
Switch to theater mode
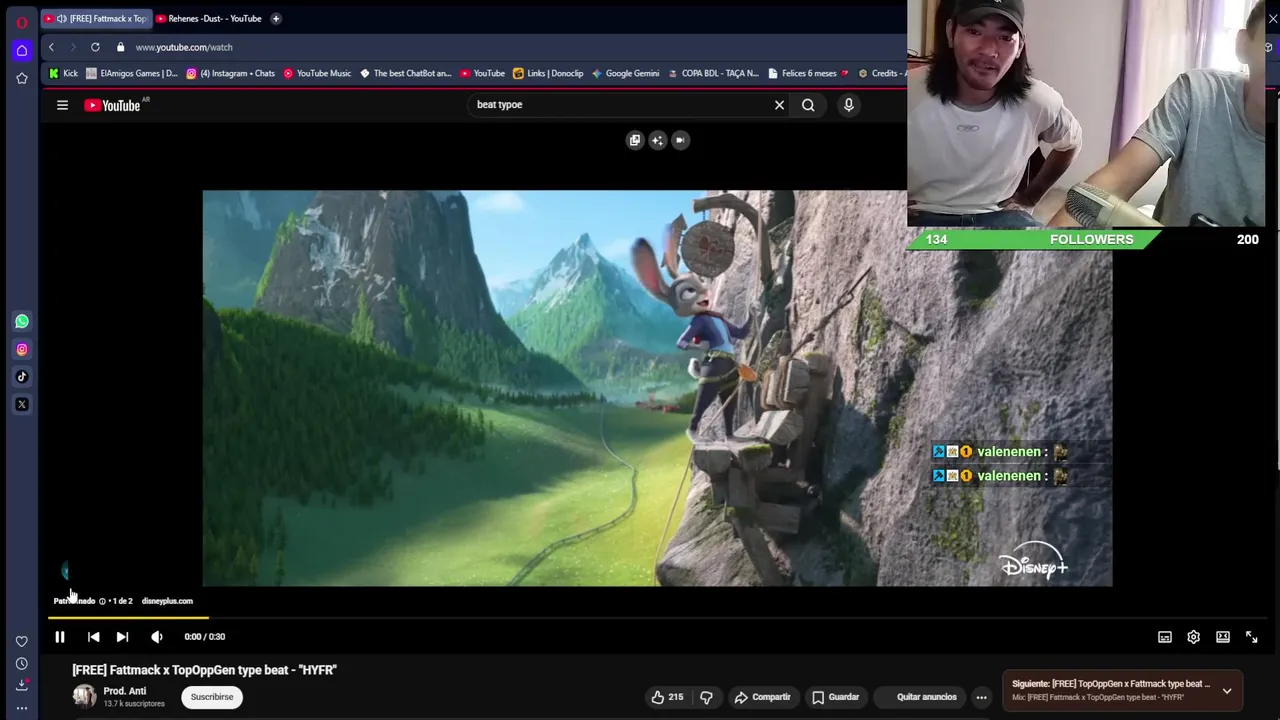[x=1222, y=637]
